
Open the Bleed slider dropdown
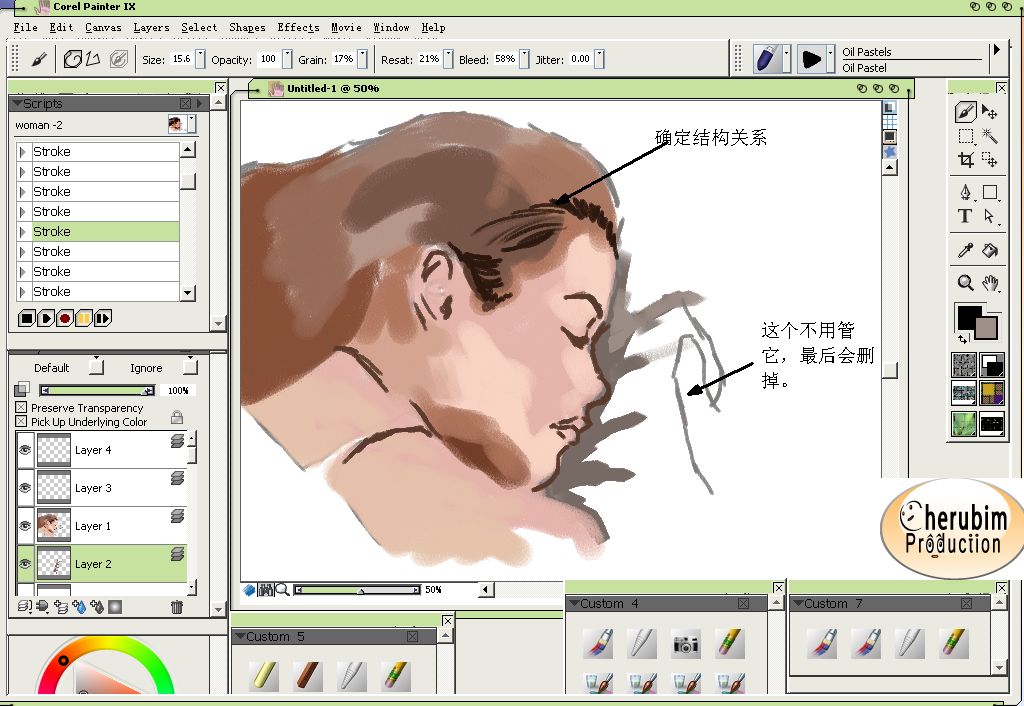(524, 59)
